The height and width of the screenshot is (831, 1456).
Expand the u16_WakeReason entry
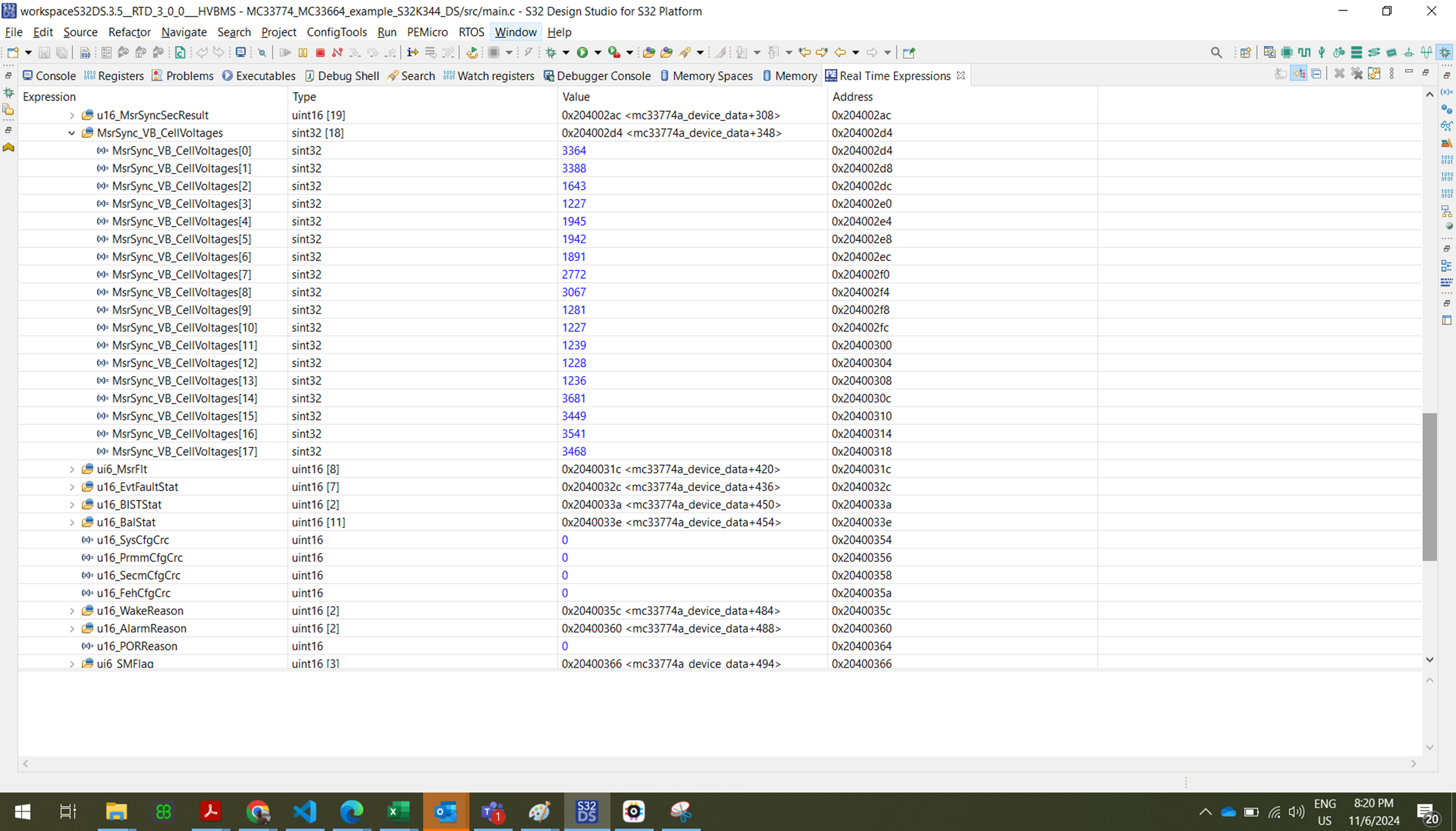(71, 610)
